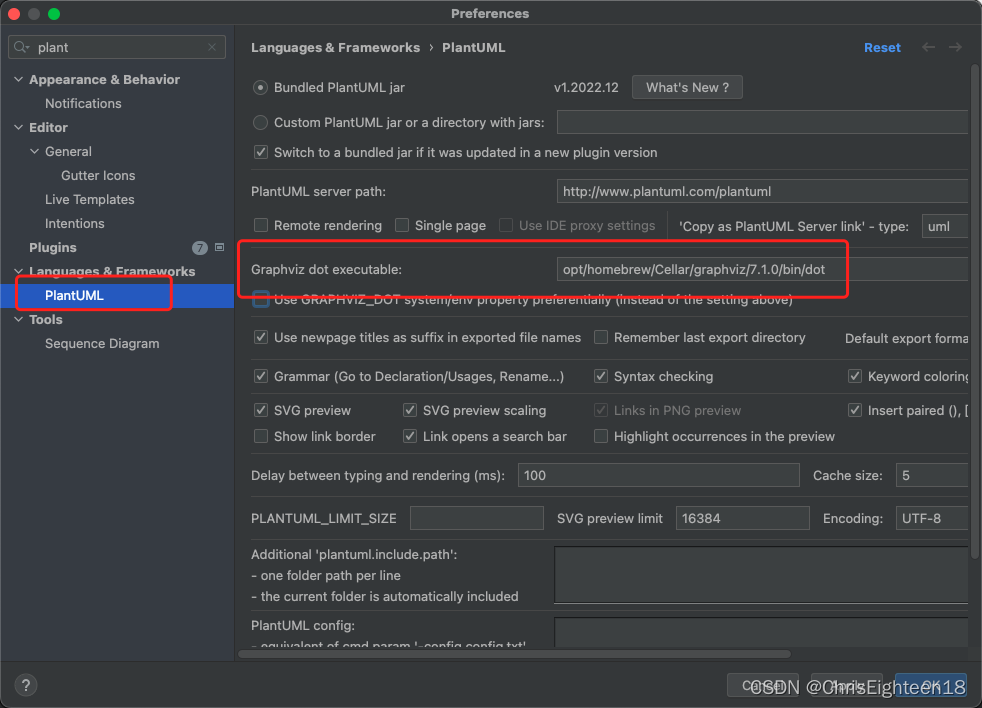Toggle SVG preview checkbox
This screenshot has height=708, width=982.
tap(261, 410)
